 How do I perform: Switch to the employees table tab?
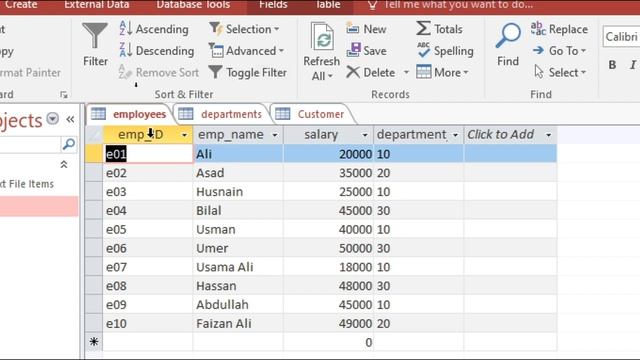point(129,114)
